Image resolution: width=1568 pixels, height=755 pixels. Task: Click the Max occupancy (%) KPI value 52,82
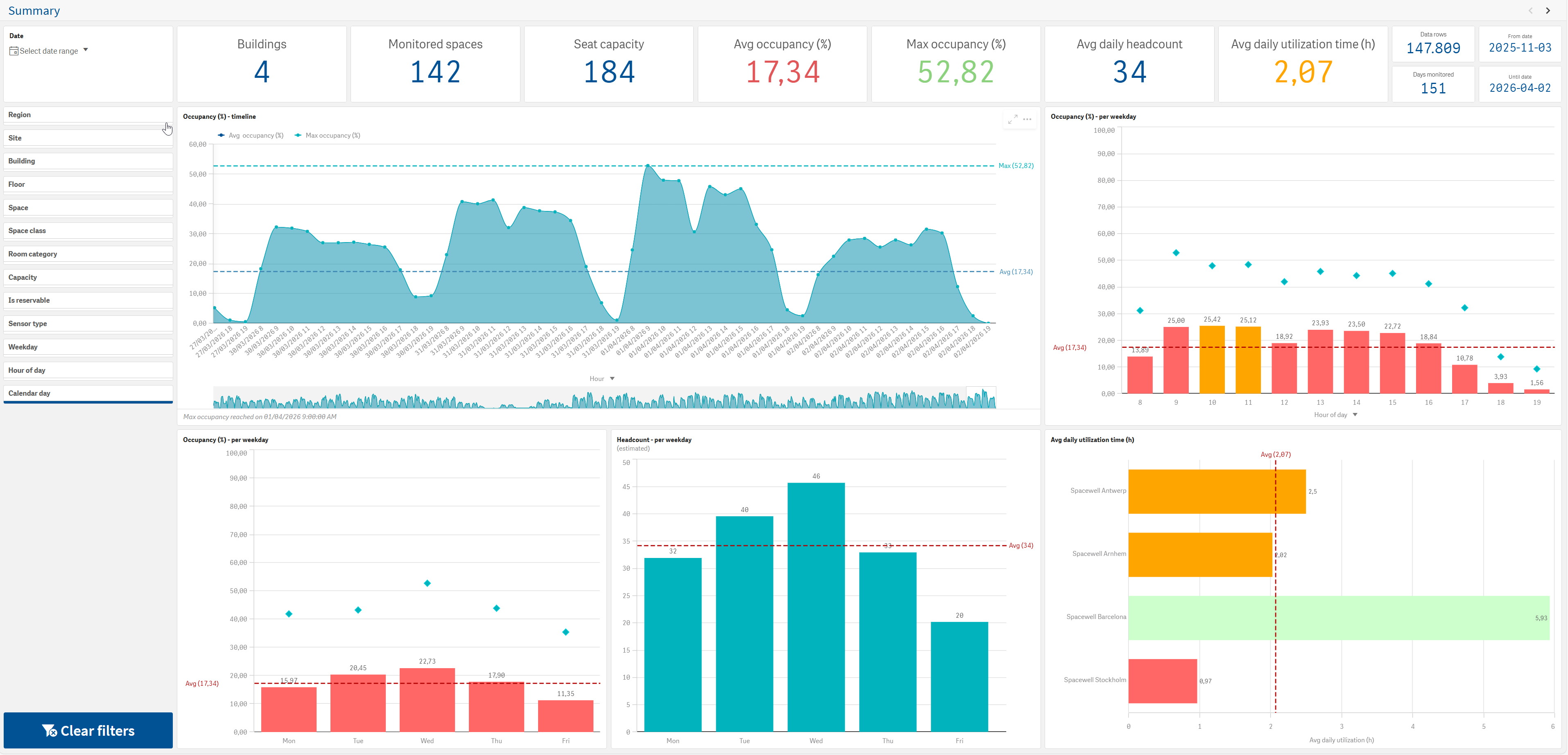pyautogui.click(x=956, y=72)
